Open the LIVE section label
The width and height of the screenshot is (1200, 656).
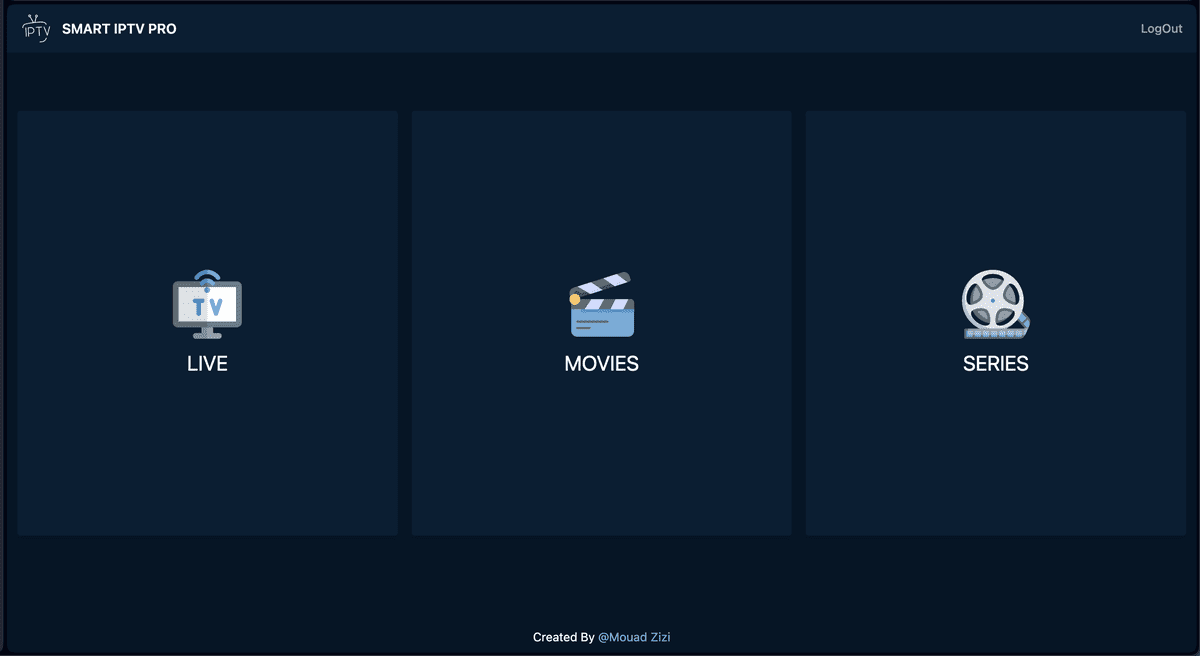207,364
